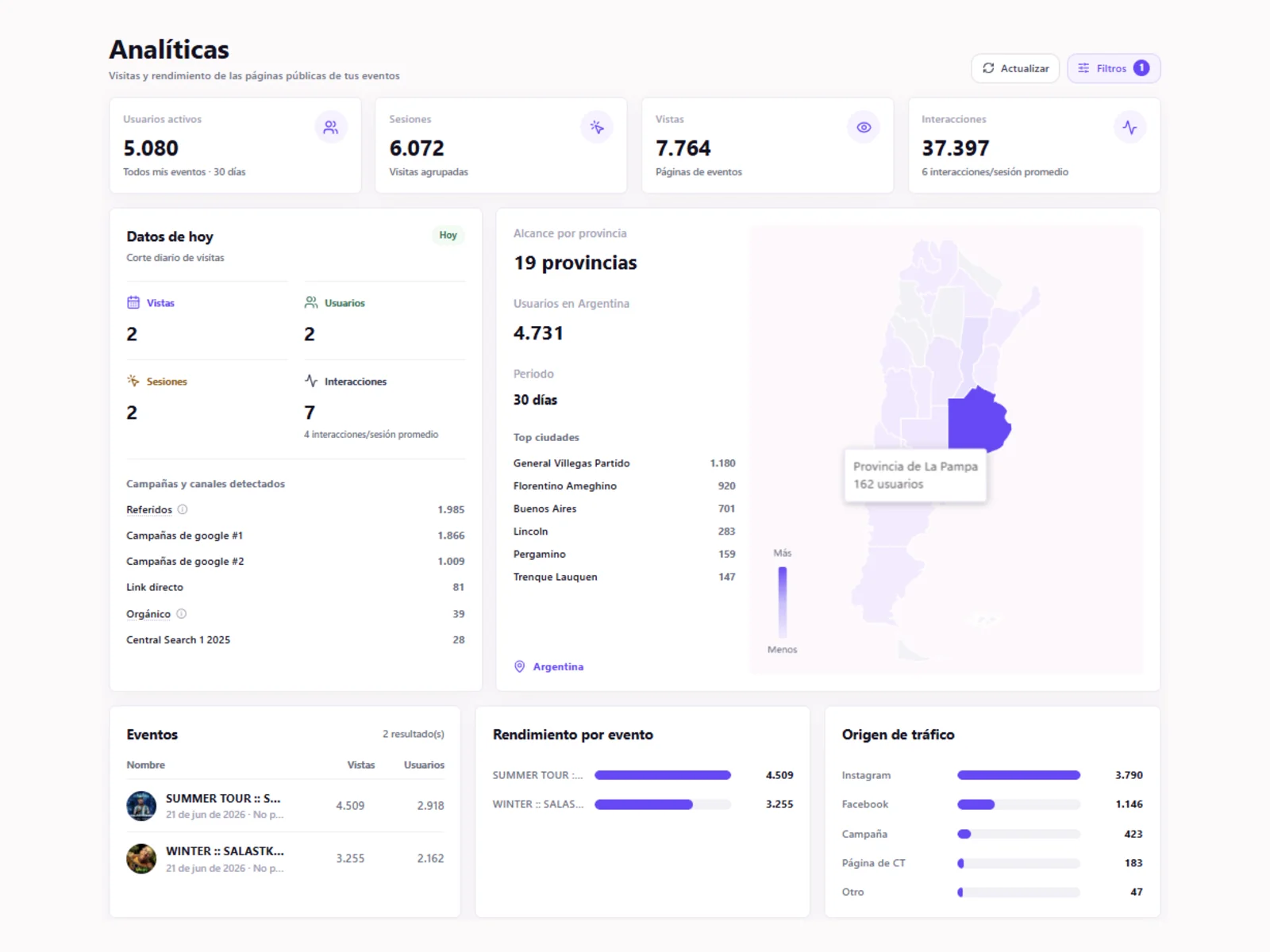Click the refresh arrows icon in Actualizar
The width and height of the screenshot is (1270, 952).
tap(988, 68)
